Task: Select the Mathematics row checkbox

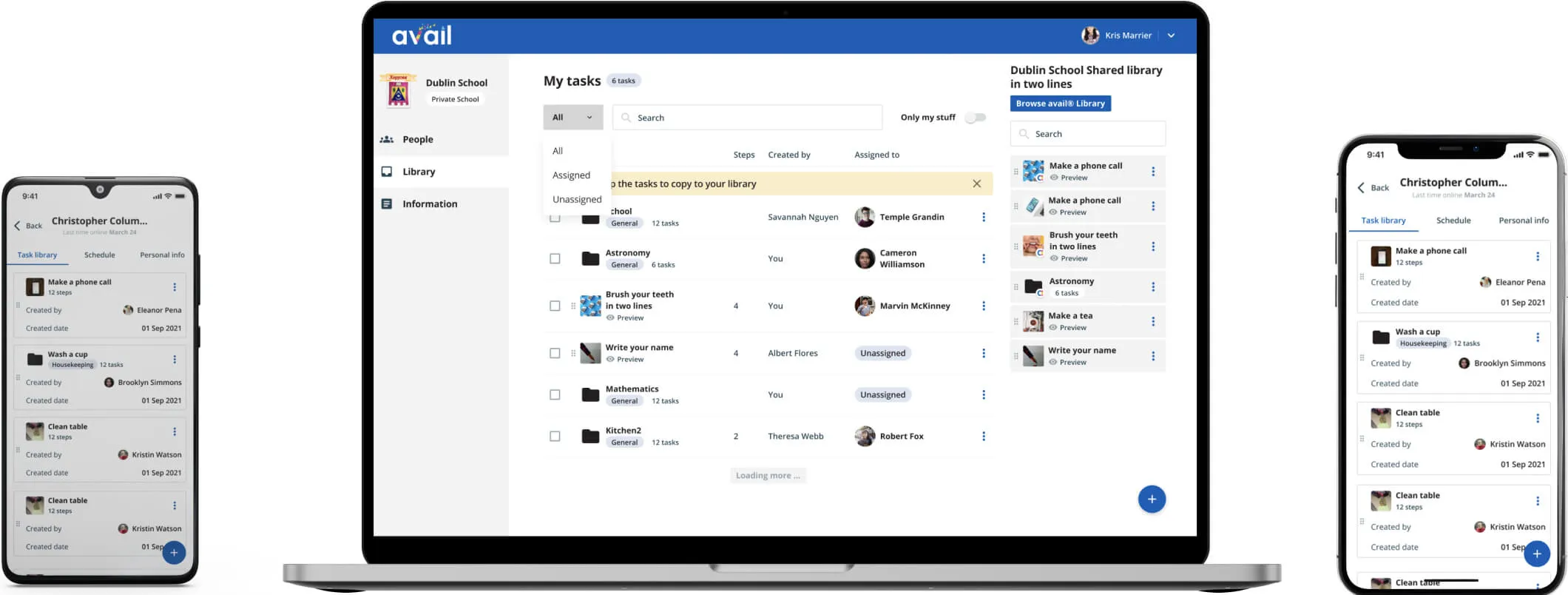Action: pyautogui.click(x=555, y=394)
